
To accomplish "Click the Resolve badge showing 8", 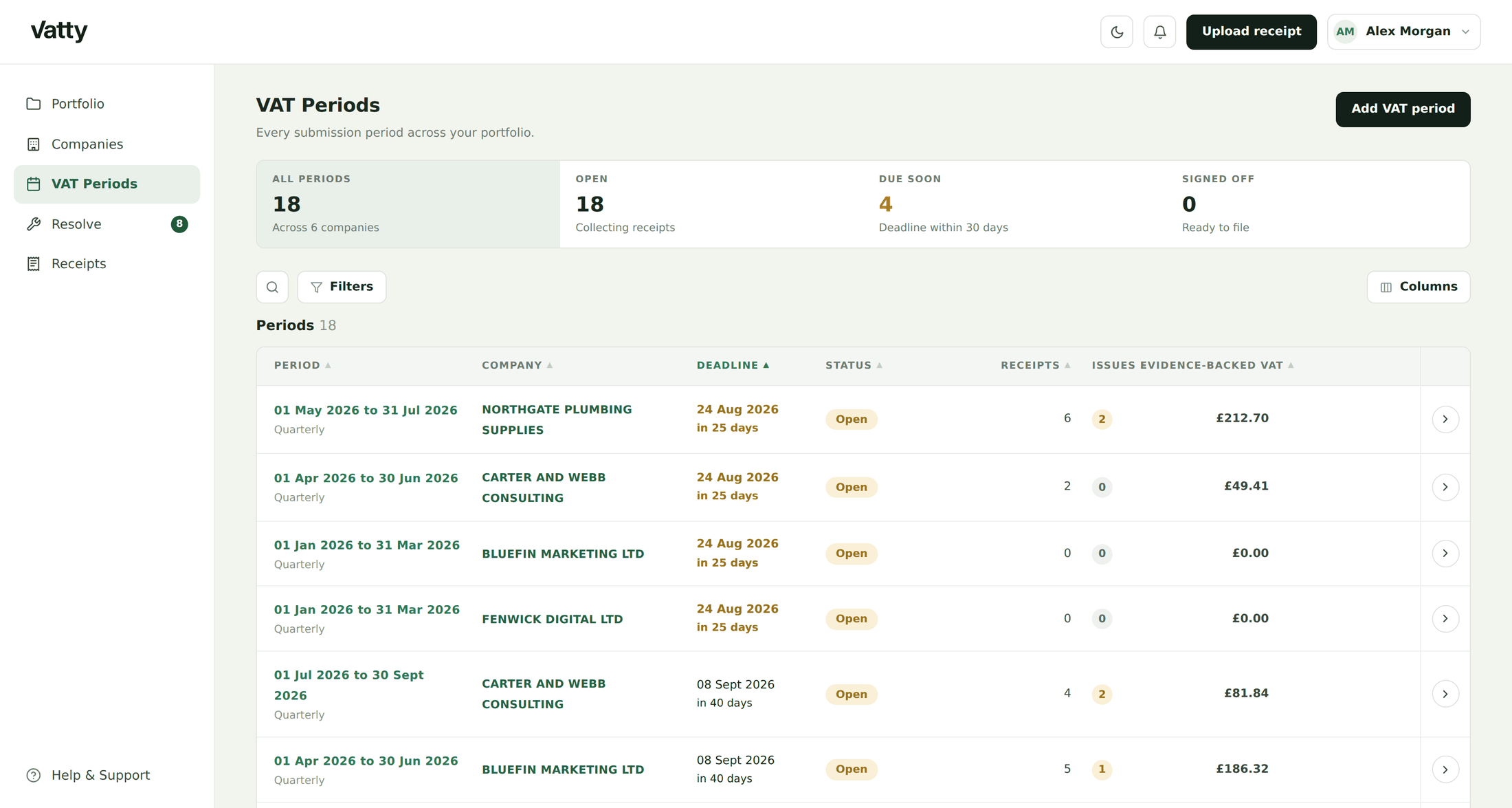I will [179, 224].
